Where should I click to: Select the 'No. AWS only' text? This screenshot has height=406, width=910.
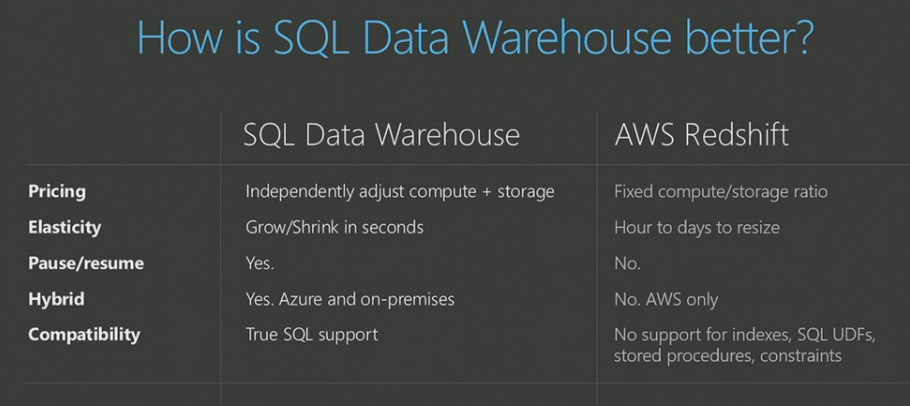(x=665, y=299)
